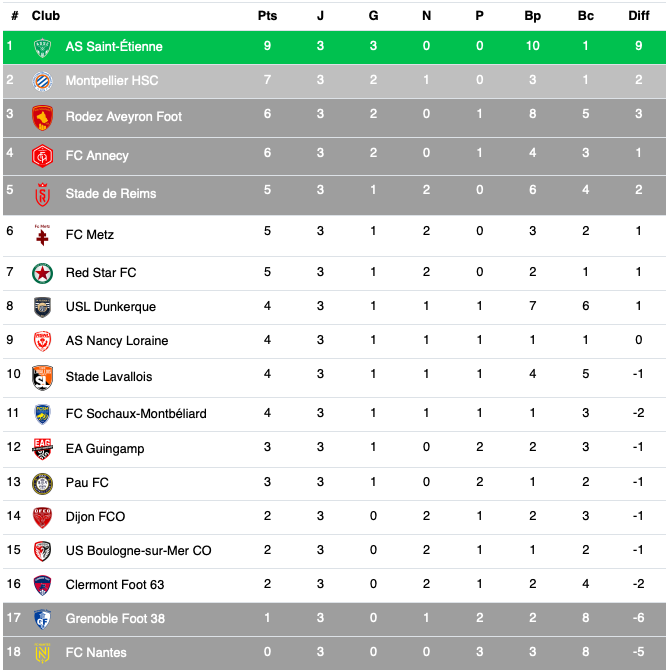Image resolution: width=669 pixels, height=671 pixels.
Task: Click the Montpellier HSC club logo
Action: tap(42, 81)
